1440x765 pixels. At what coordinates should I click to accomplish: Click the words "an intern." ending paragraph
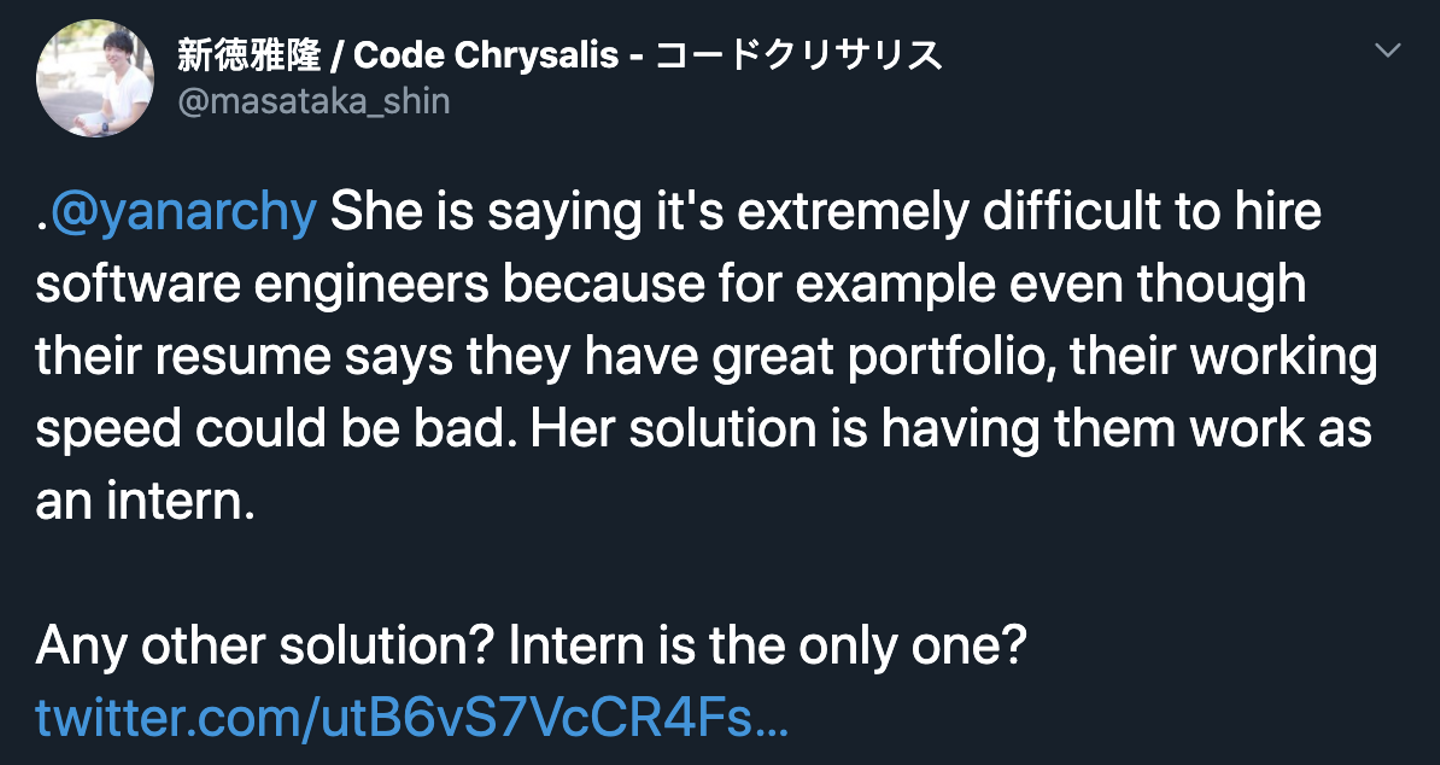click(145, 502)
